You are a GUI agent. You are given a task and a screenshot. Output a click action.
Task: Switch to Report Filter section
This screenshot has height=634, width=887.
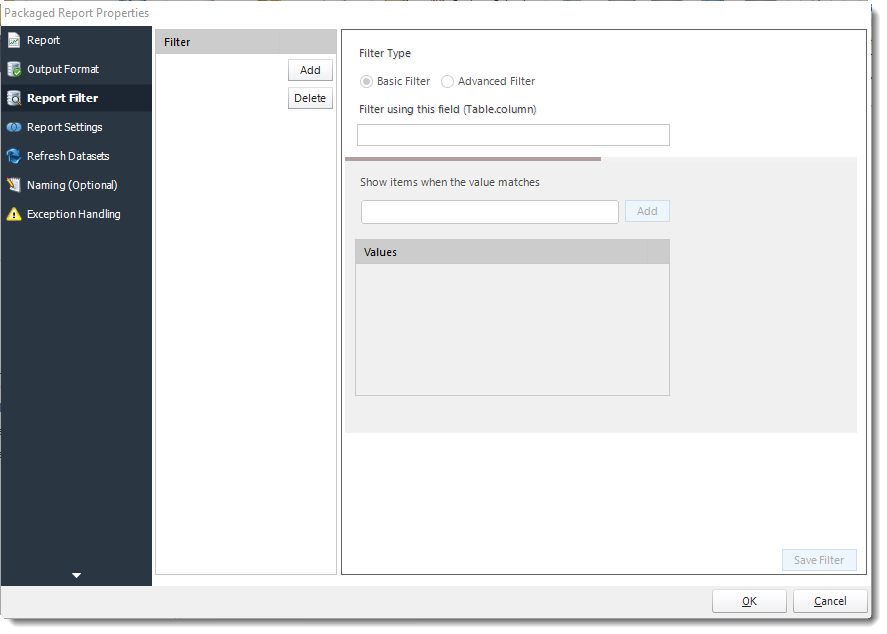pyautogui.click(x=76, y=98)
